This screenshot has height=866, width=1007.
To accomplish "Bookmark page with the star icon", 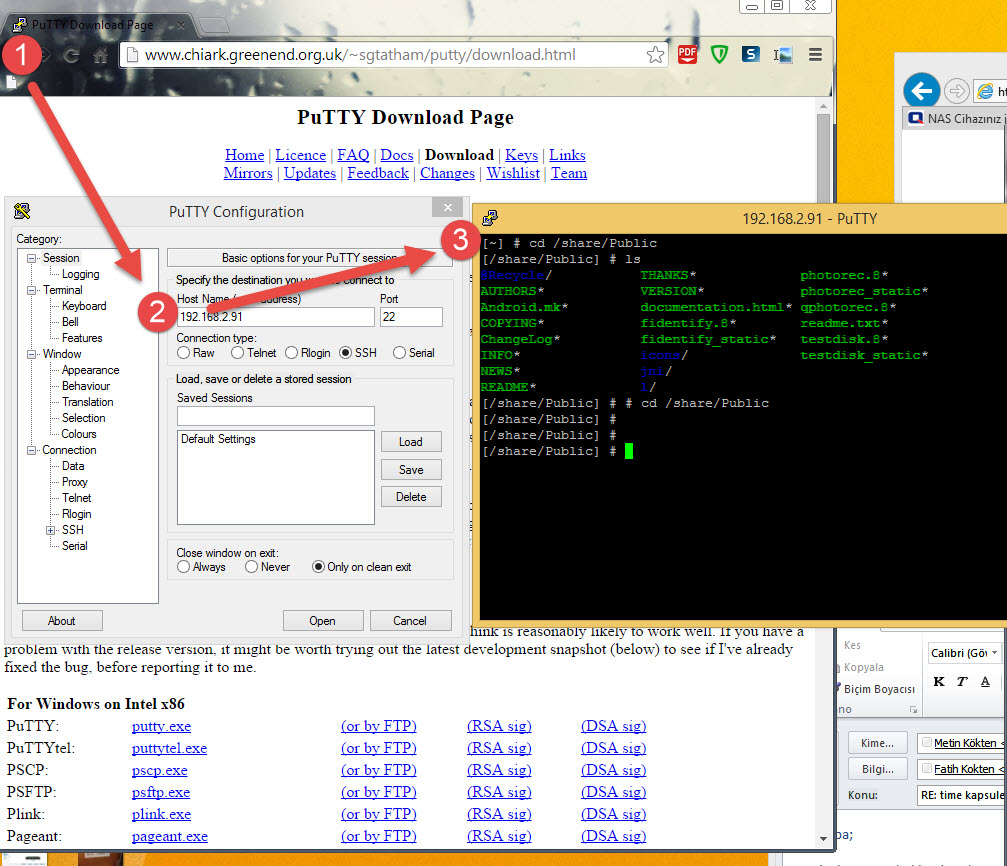I will click(x=655, y=55).
